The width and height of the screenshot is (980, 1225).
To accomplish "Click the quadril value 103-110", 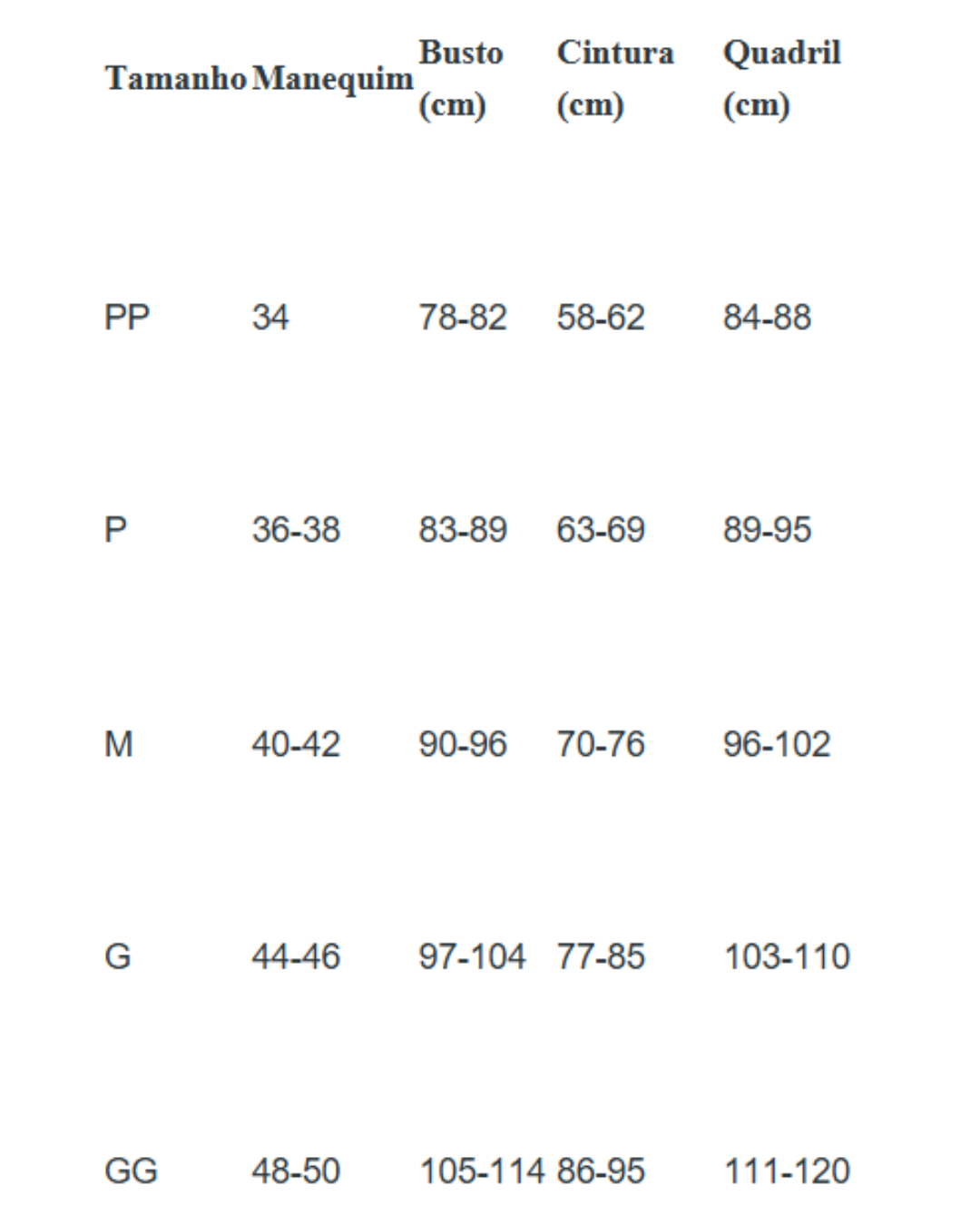I will 786,956.
